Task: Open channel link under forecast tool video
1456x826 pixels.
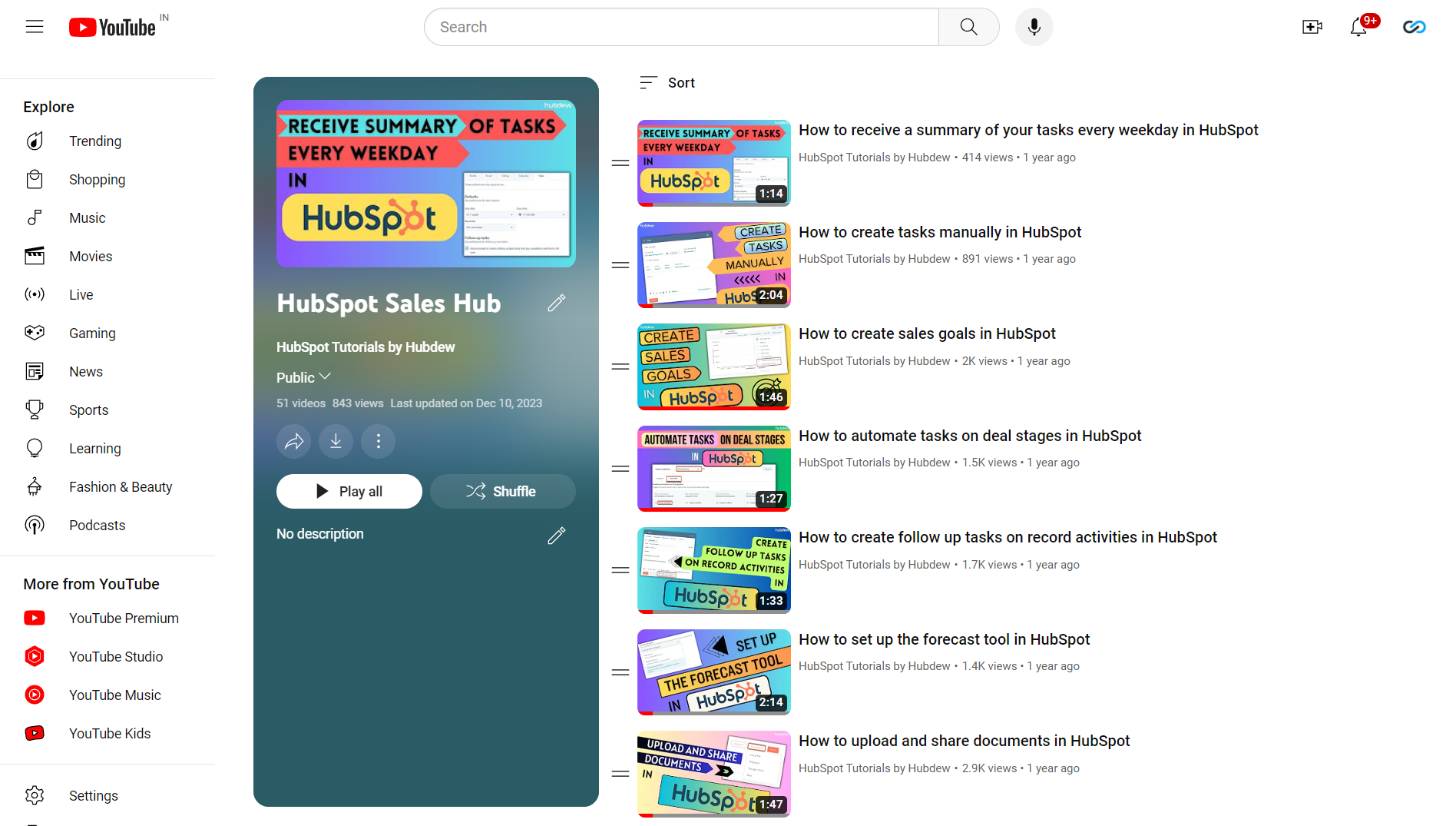Action: pos(874,666)
